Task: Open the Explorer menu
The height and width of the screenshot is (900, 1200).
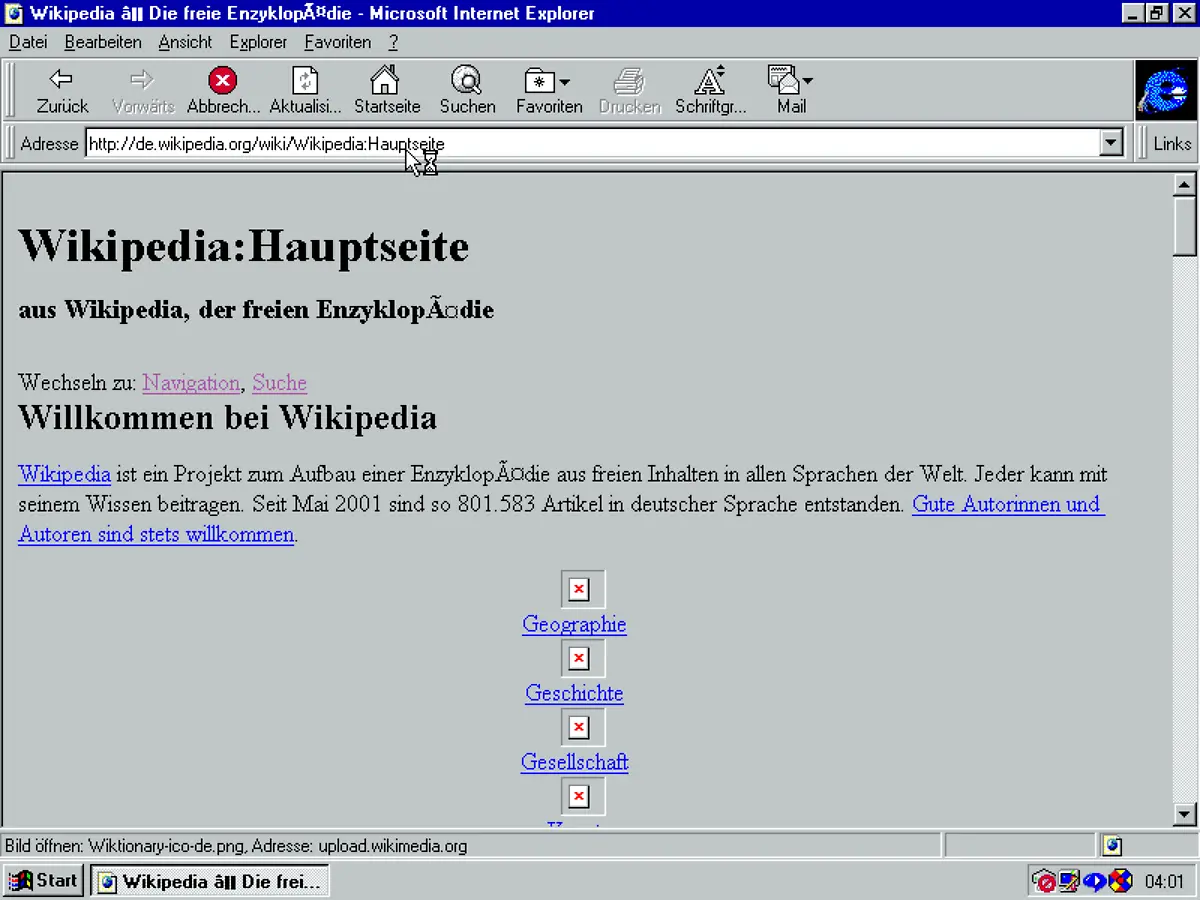Action: (x=258, y=42)
